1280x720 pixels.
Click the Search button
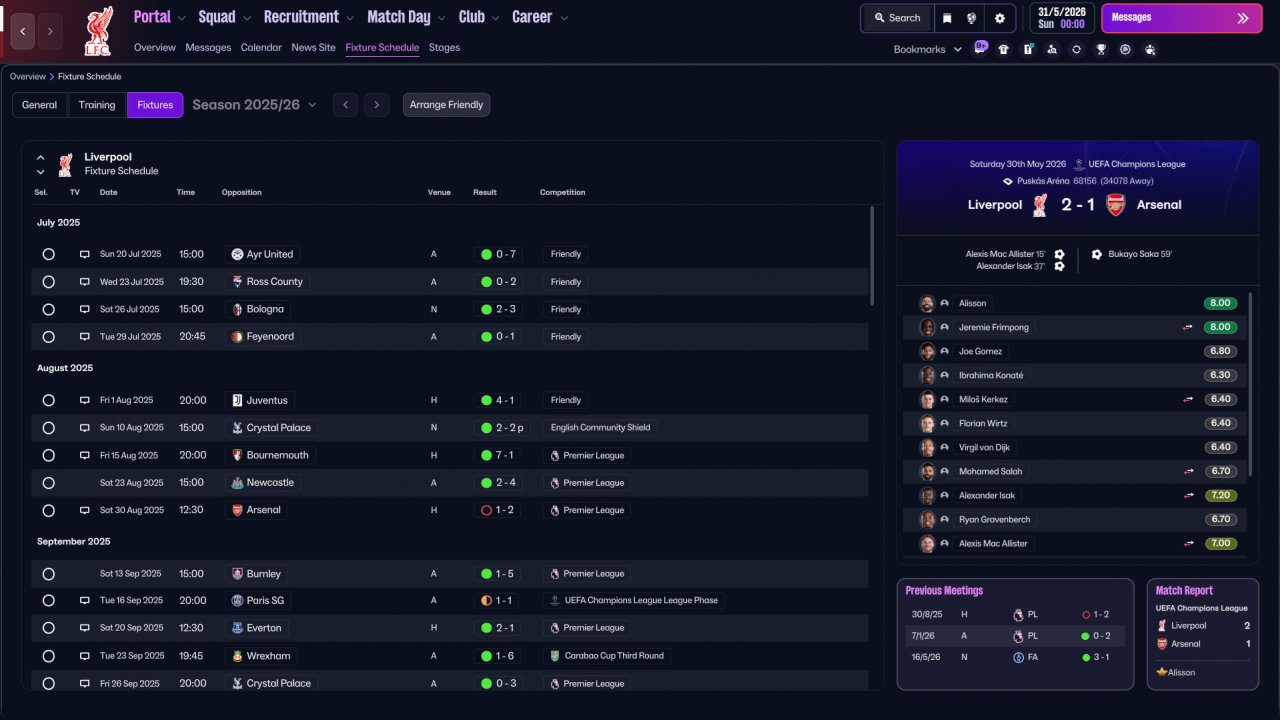(x=896, y=18)
